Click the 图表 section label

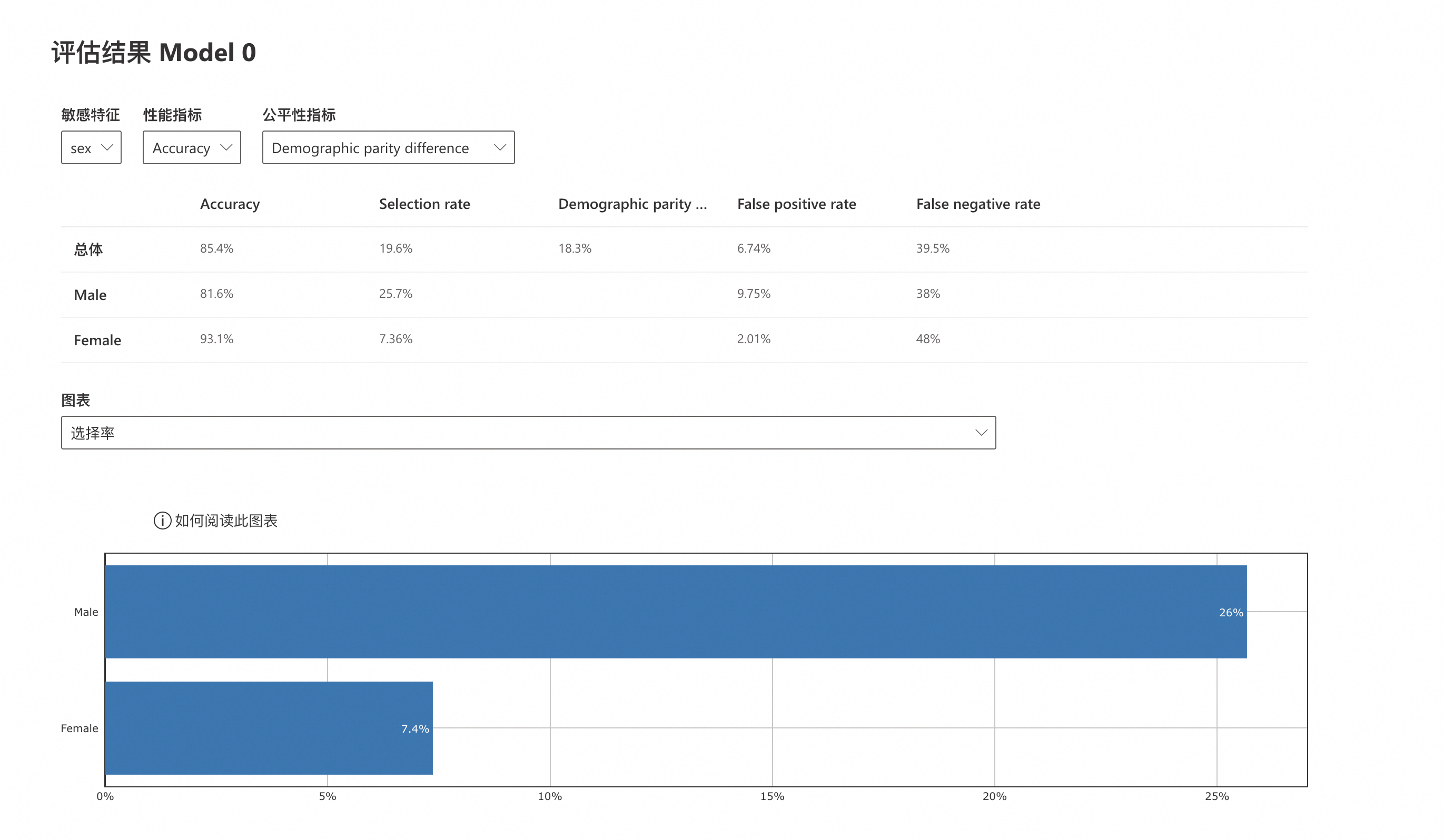point(76,400)
